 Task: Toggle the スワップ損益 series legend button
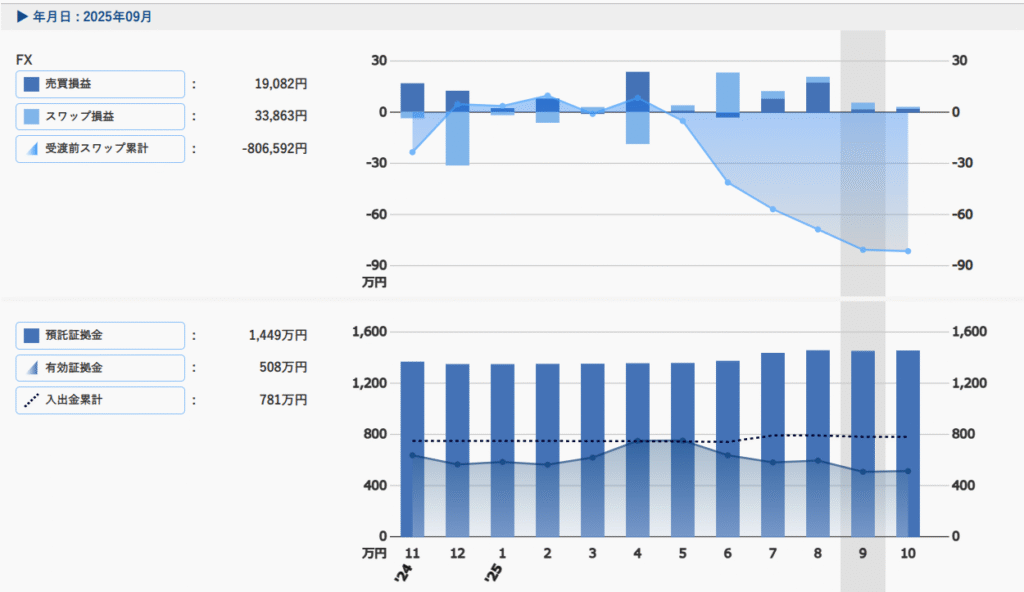coord(100,116)
